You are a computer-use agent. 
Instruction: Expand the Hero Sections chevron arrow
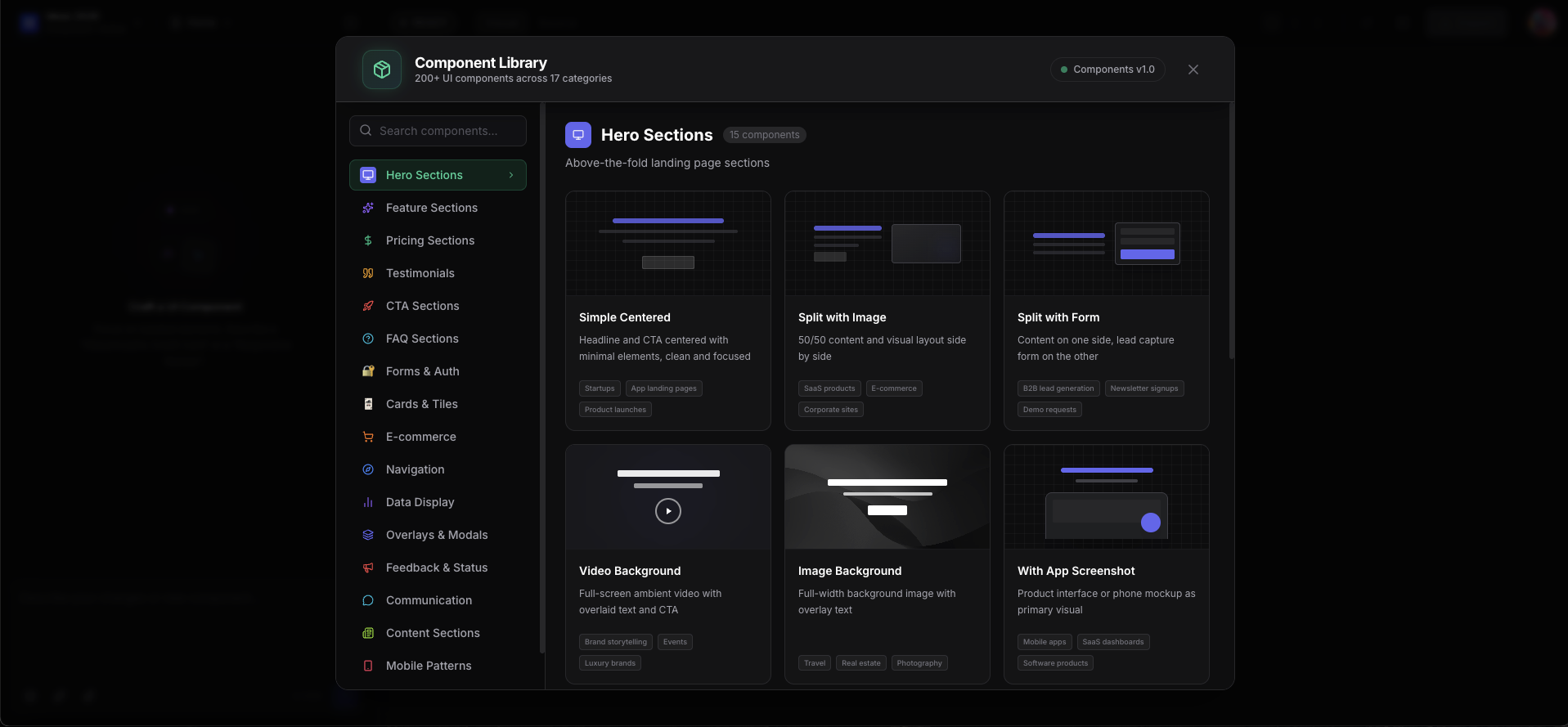pyautogui.click(x=511, y=175)
